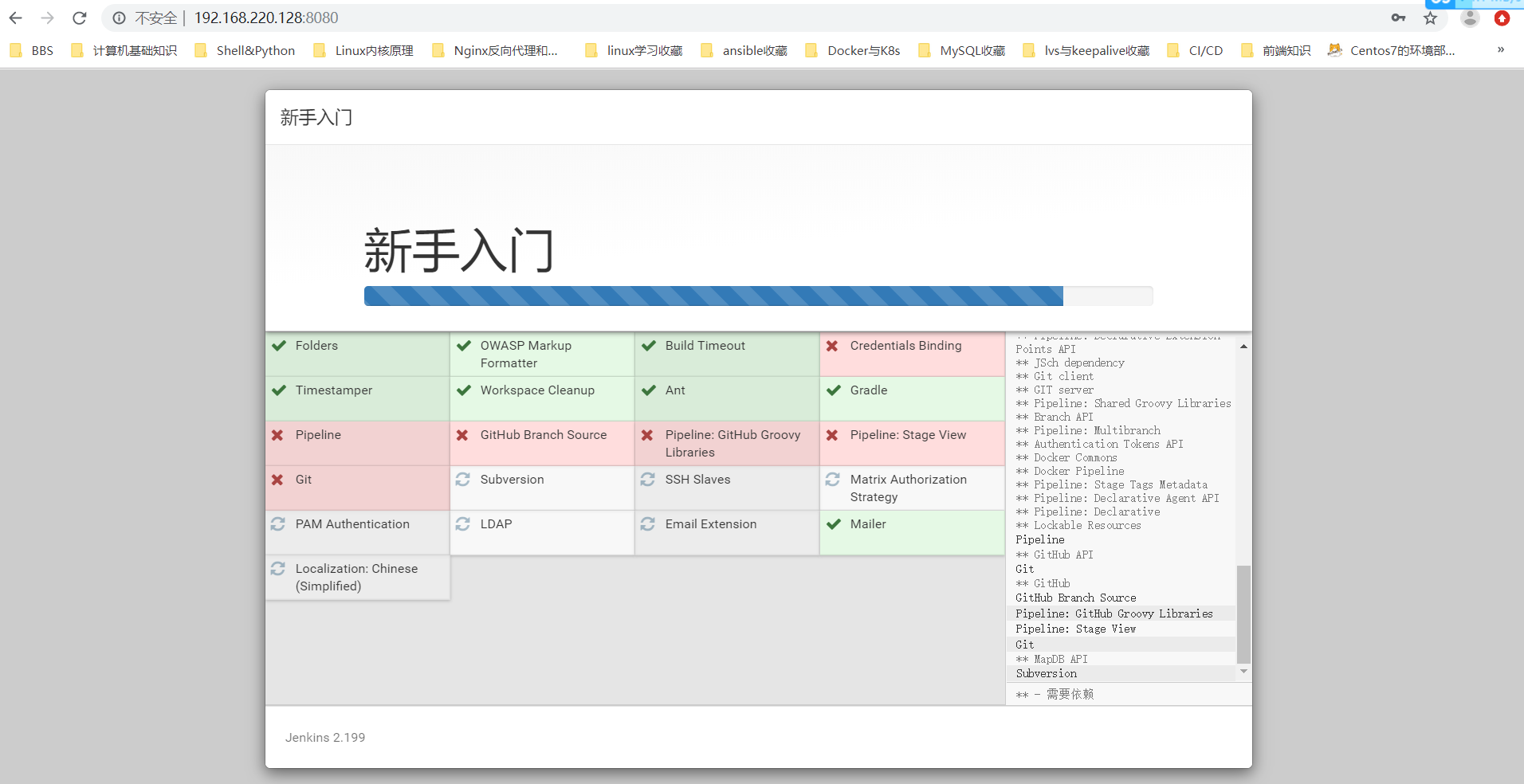Open the Docker与K8s bookmark folder
This screenshot has height=784, width=1524.
pyautogui.click(x=853, y=50)
